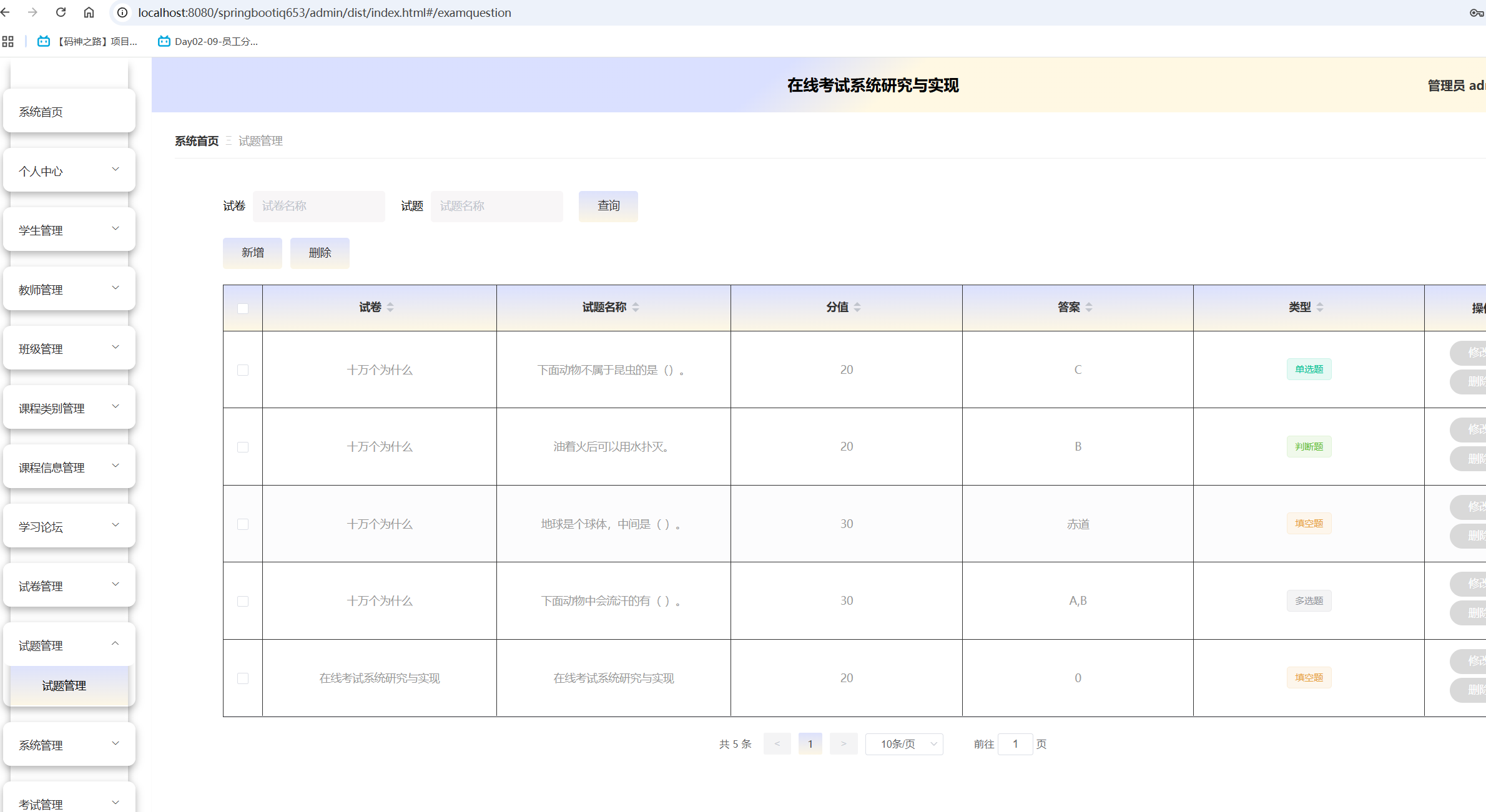This screenshot has height=812, width=1486.
Task: Click the 判断题 type tag
Action: click(1309, 446)
